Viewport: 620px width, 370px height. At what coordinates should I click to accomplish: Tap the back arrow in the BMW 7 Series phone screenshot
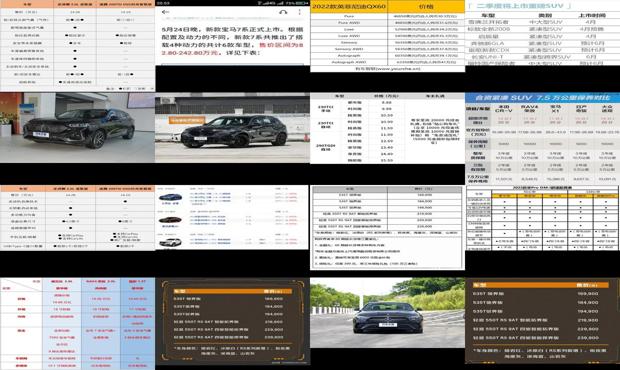point(166,12)
